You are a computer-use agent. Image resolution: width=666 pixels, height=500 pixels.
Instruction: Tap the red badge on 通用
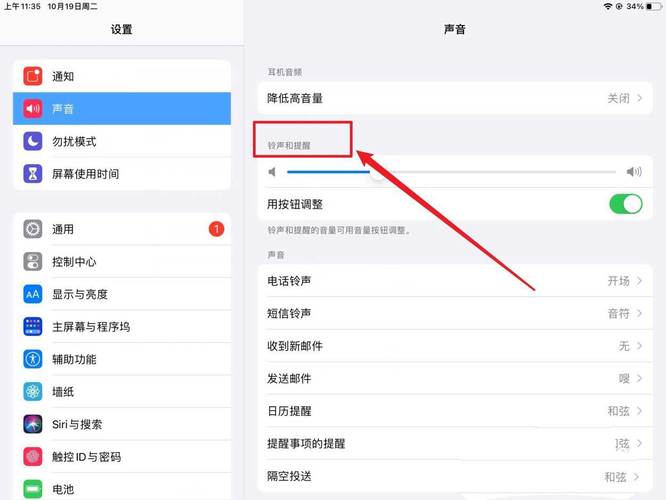pos(216,229)
